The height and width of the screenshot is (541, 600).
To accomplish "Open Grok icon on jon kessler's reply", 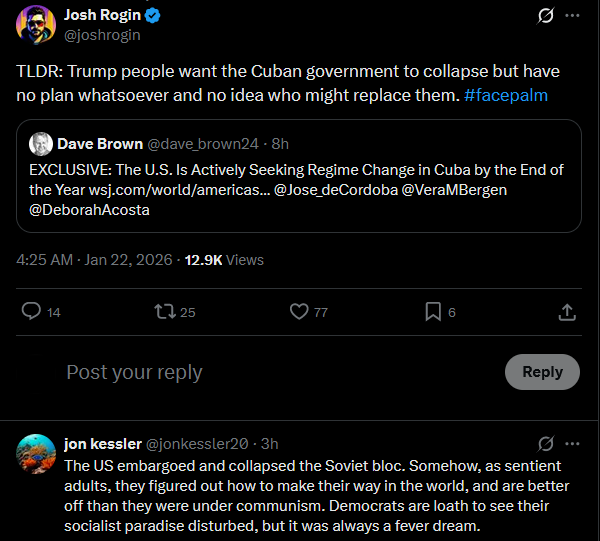I will coord(546,443).
